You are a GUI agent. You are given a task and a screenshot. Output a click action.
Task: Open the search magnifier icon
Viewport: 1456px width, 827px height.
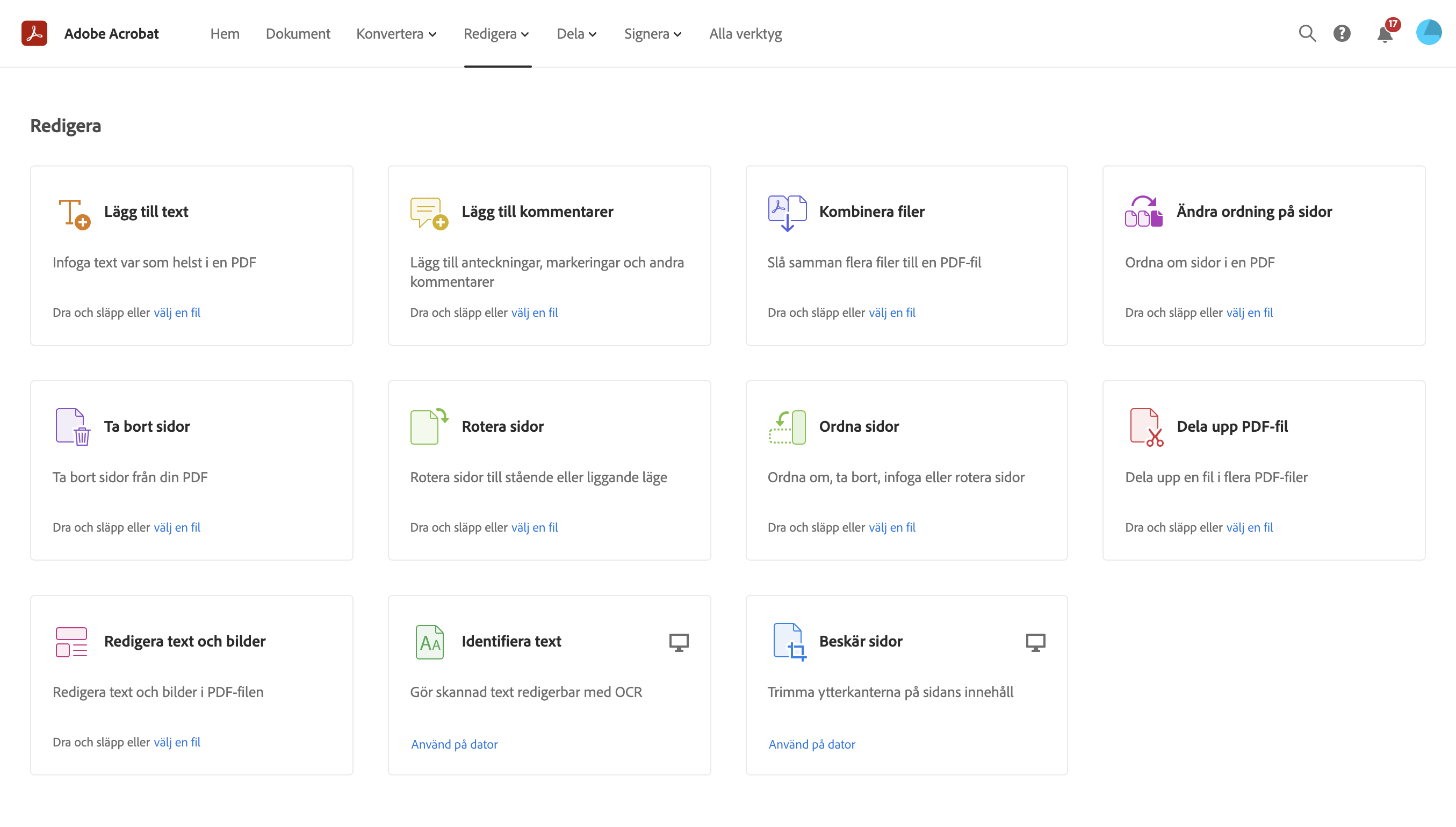tap(1307, 33)
